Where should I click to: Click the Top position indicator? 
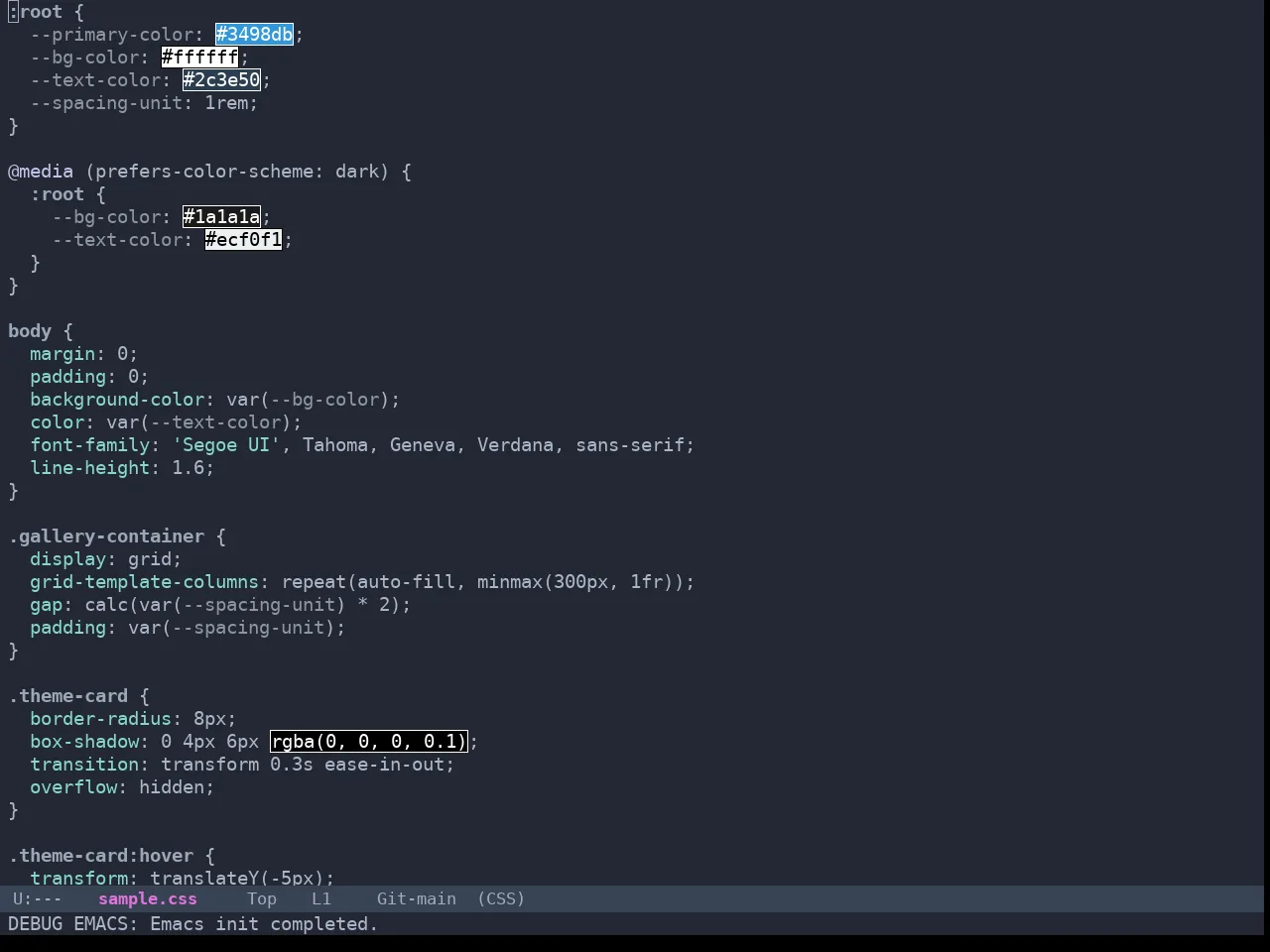point(262,899)
